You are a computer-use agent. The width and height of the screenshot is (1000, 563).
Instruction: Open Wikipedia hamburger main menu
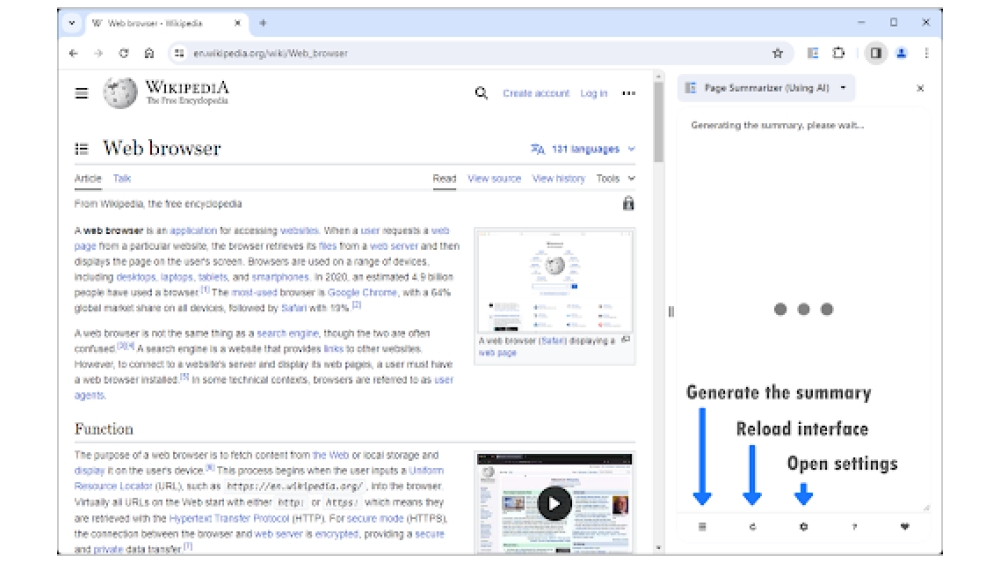pos(82,94)
